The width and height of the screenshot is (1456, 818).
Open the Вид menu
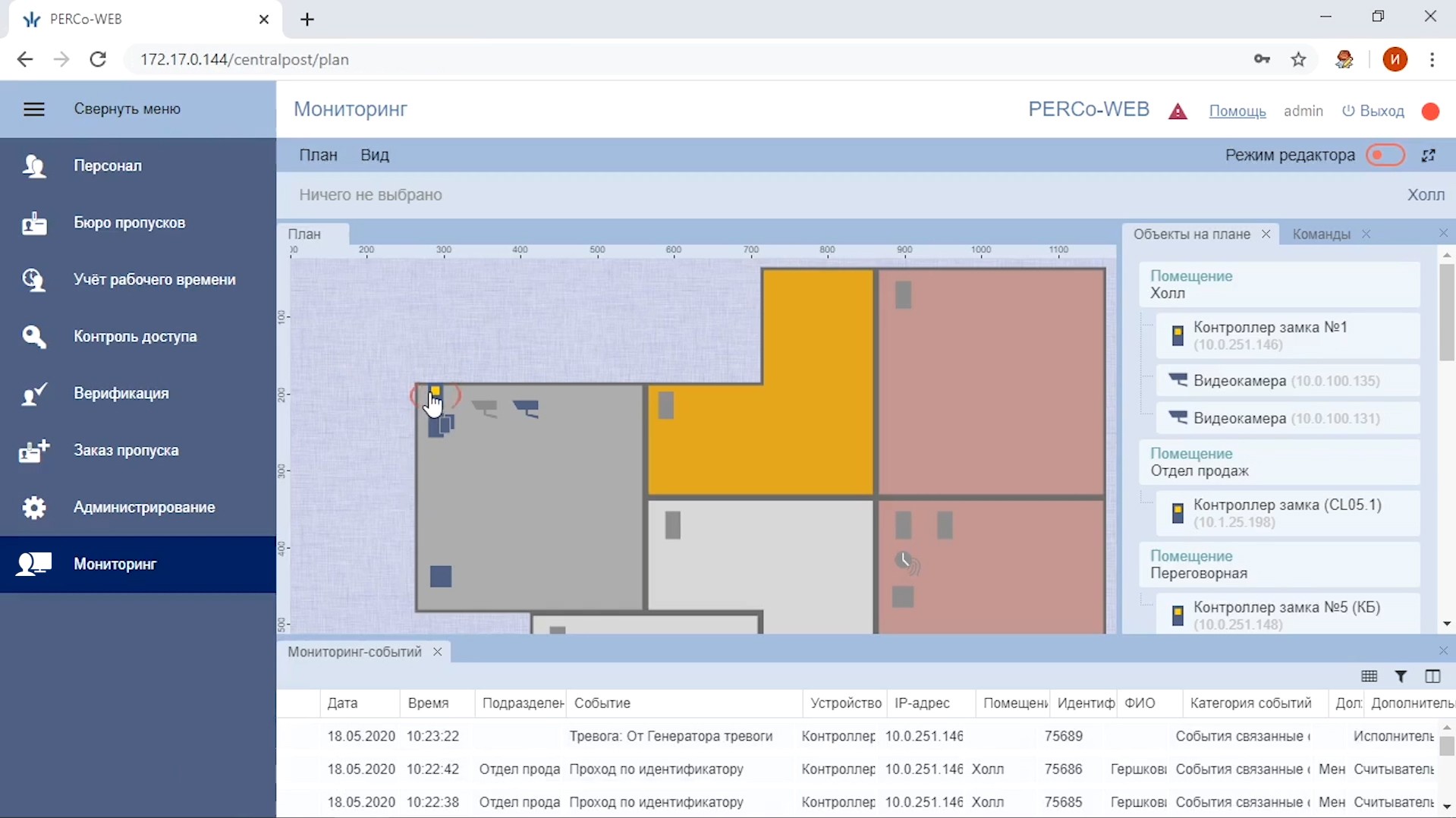pyautogui.click(x=375, y=155)
